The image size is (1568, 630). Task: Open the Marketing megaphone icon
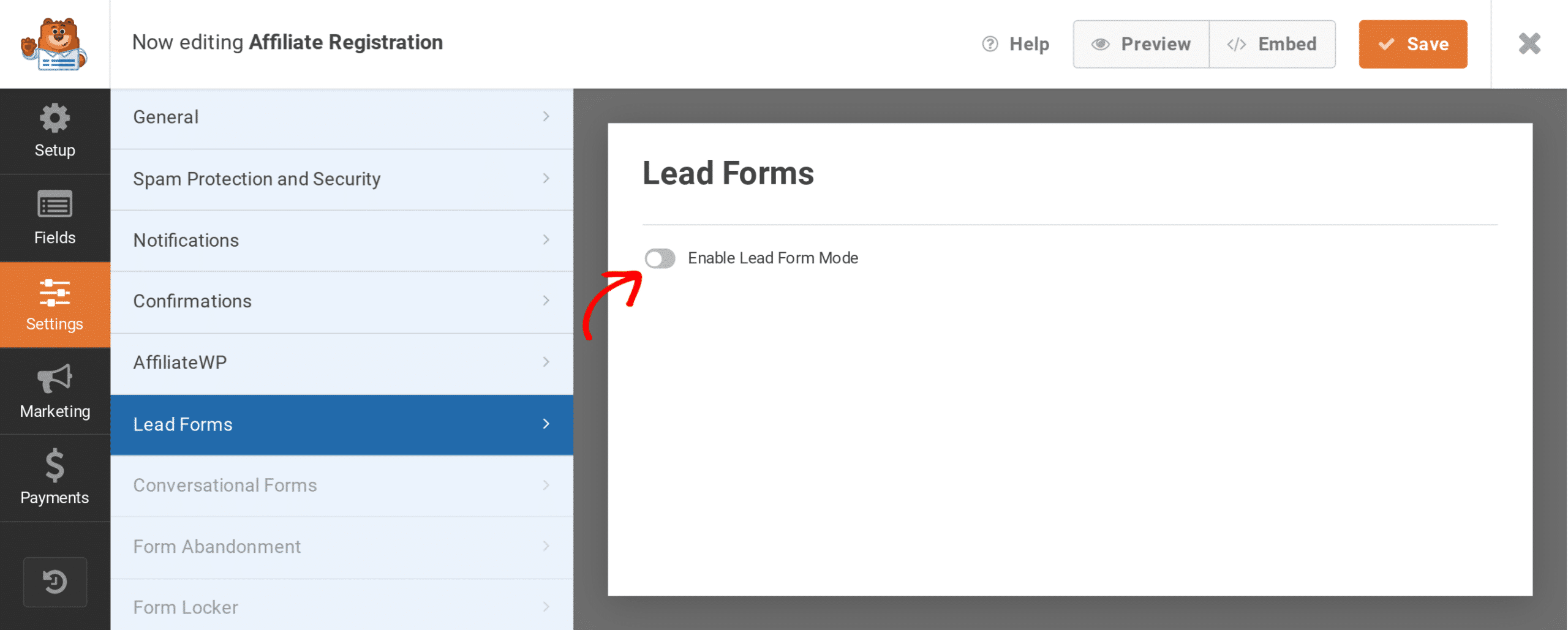55,379
